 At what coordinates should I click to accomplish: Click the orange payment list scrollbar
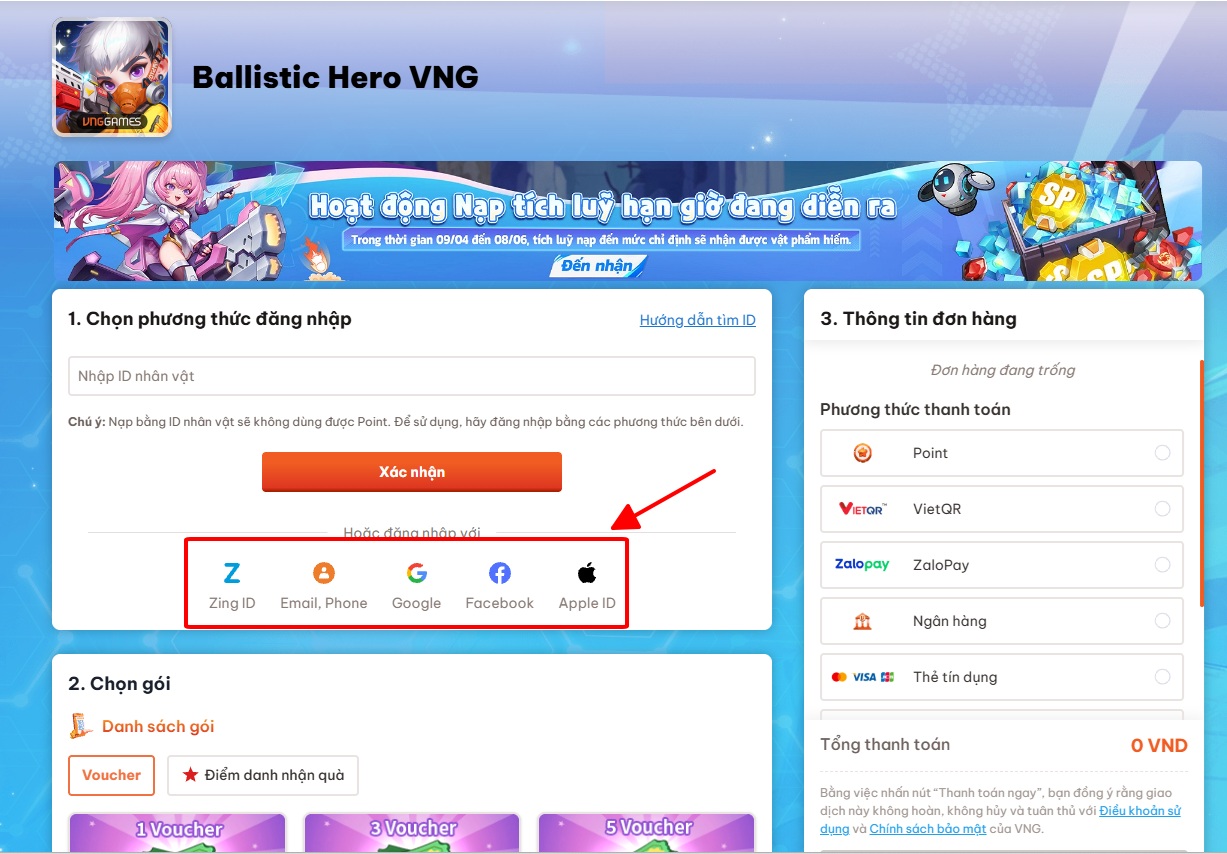click(1201, 482)
